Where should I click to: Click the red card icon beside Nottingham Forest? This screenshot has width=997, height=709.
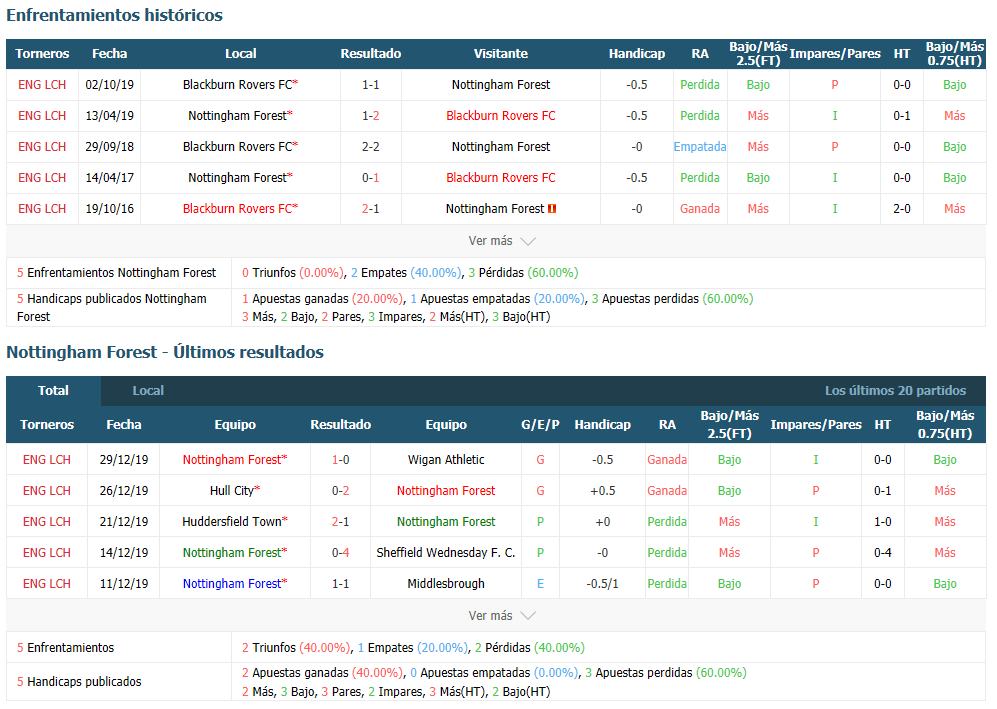[x=552, y=209]
